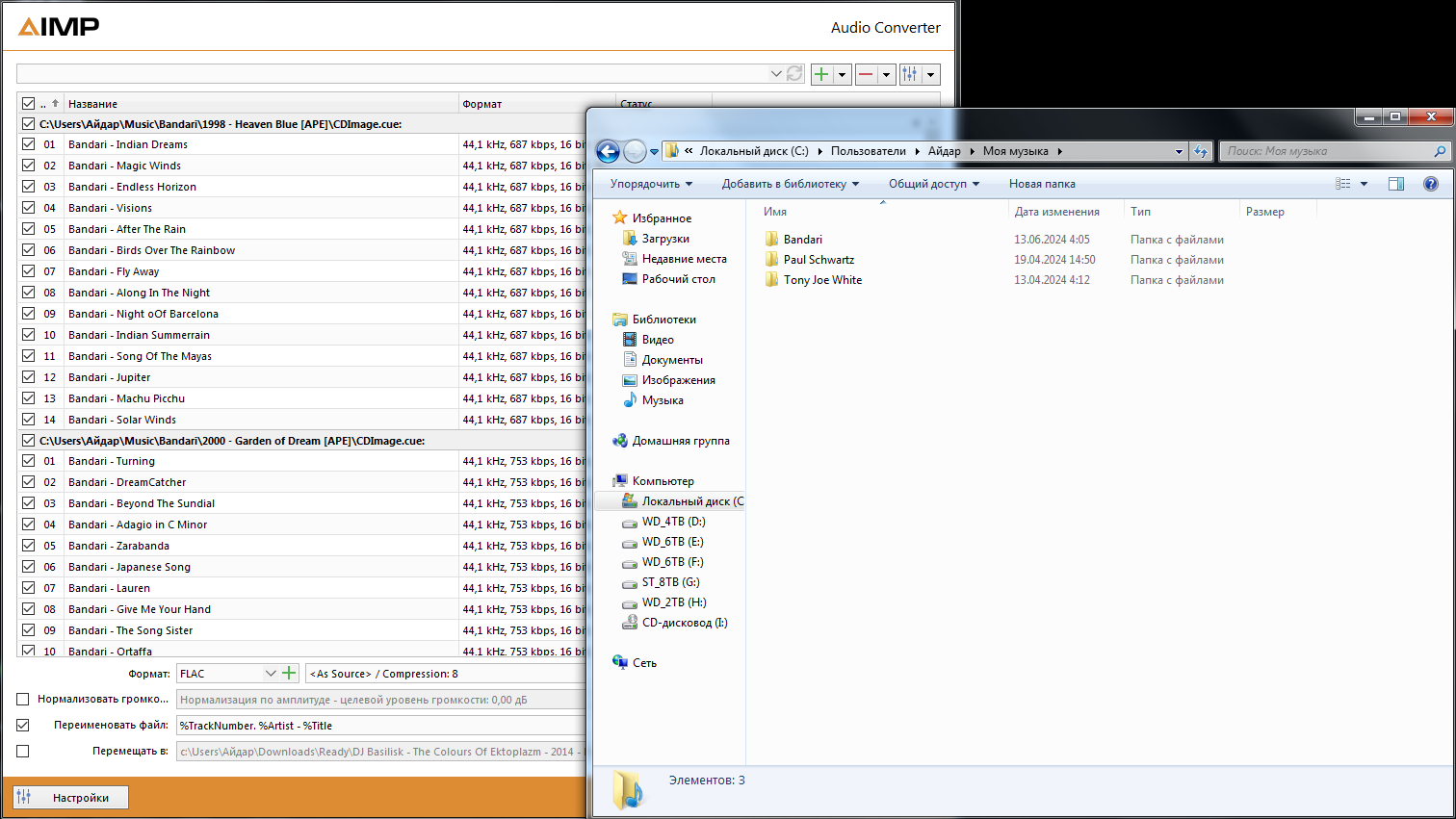1456x819 pixels.
Task: Select row Bandari - Night oOf Barcelona
Action: (x=301, y=314)
